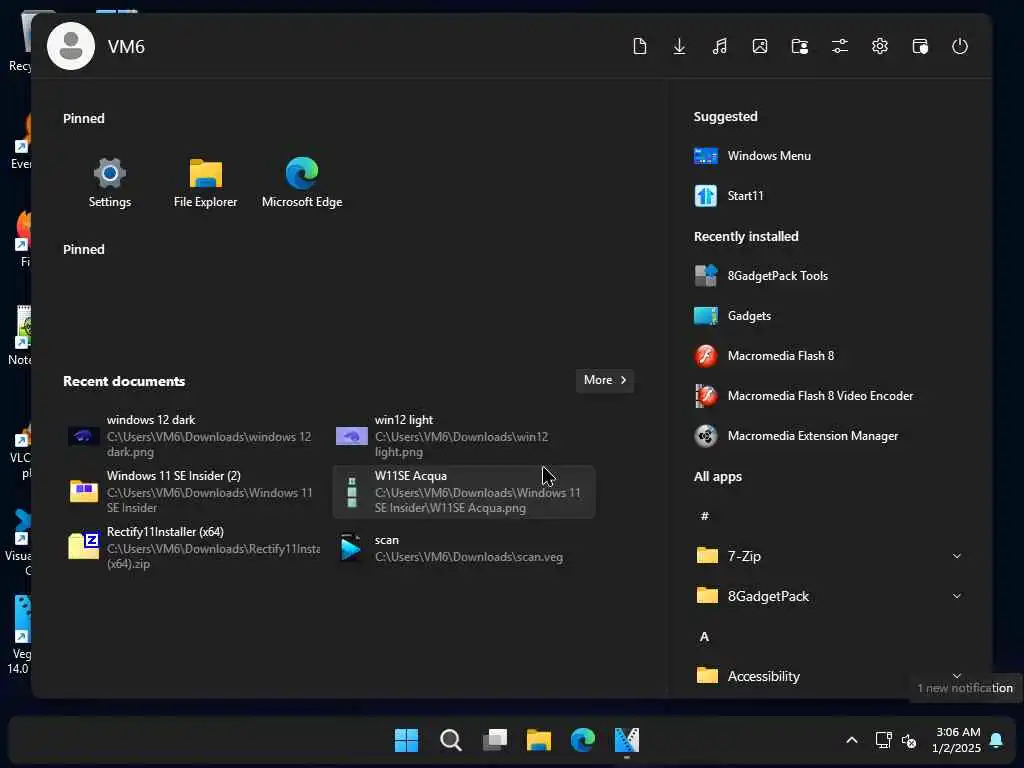Open the Pictures icon in header
Image resolution: width=1024 pixels, height=768 pixels.
[760, 46]
